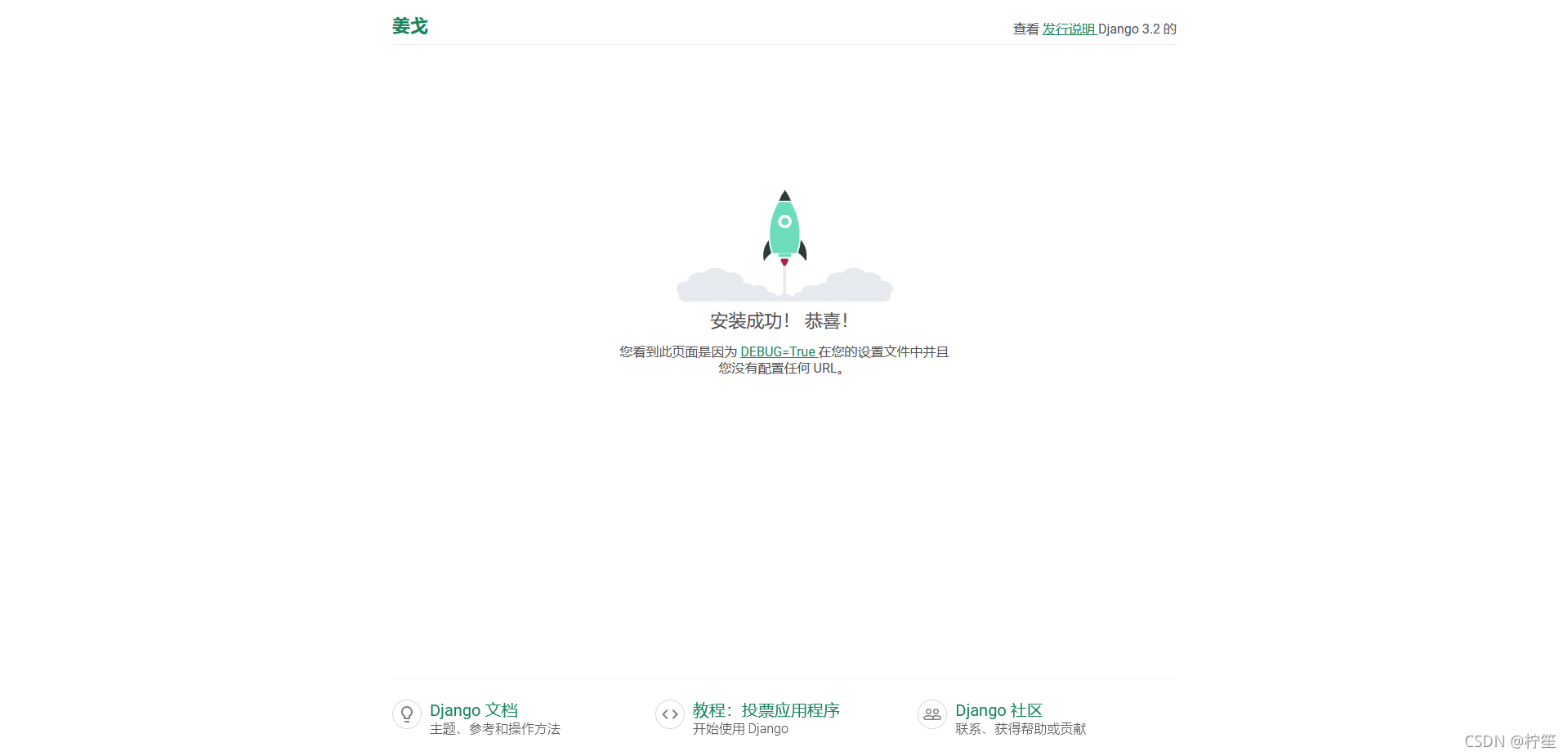Click the 主题、参考和操作方法 subtitle

click(495, 729)
